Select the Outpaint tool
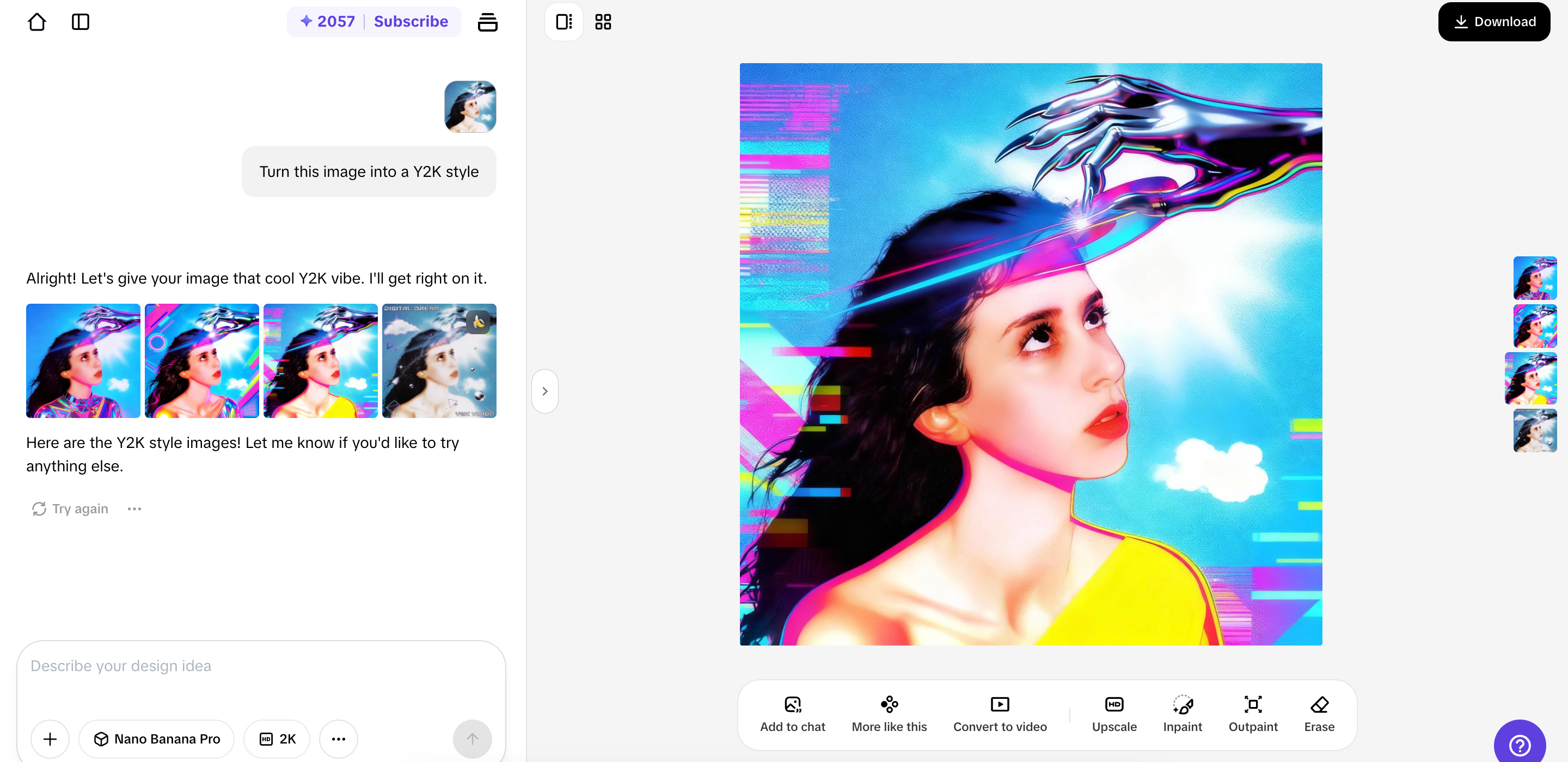The width and height of the screenshot is (1568, 762). click(x=1252, y=704)
